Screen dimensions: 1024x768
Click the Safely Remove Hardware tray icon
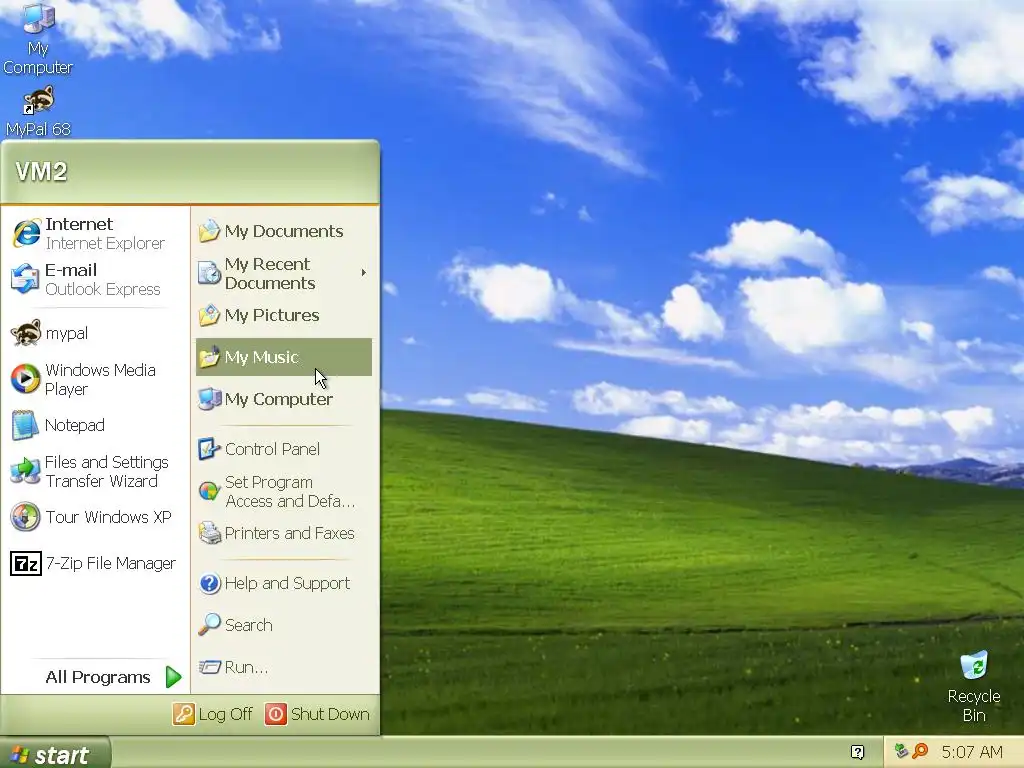point(901,751)
